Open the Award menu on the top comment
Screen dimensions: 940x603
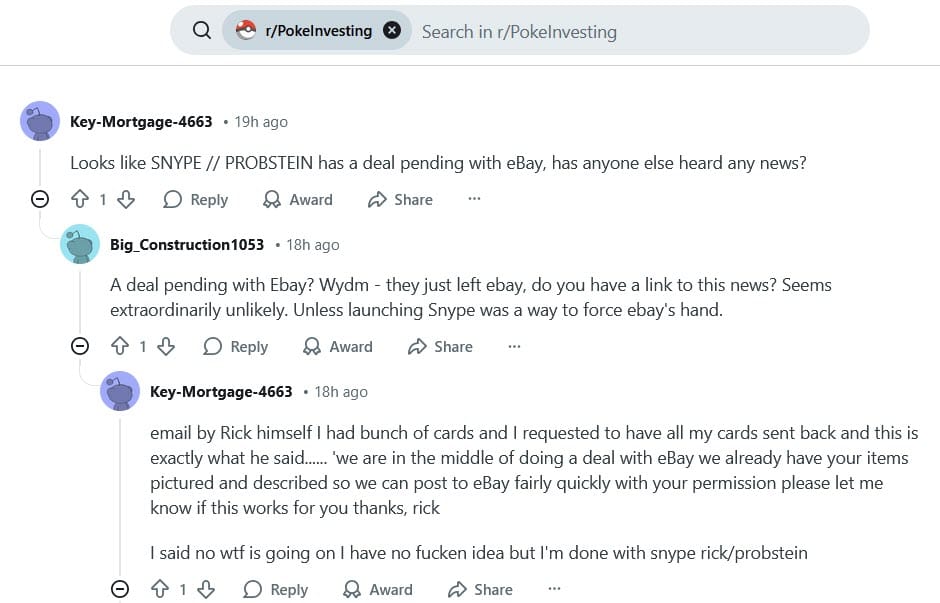click(297, 199)
